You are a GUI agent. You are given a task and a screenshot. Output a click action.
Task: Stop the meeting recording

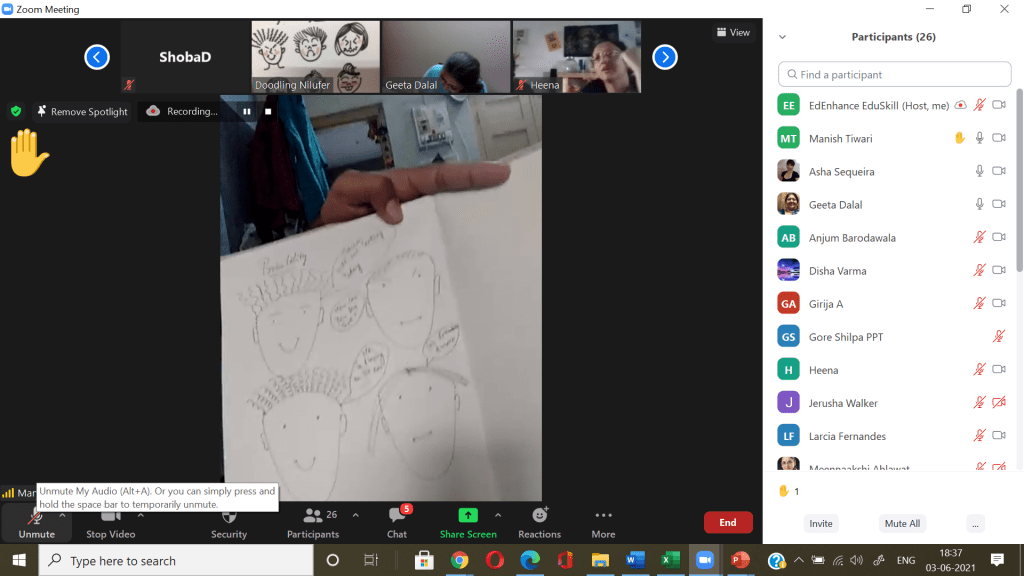tap(268, 111)
